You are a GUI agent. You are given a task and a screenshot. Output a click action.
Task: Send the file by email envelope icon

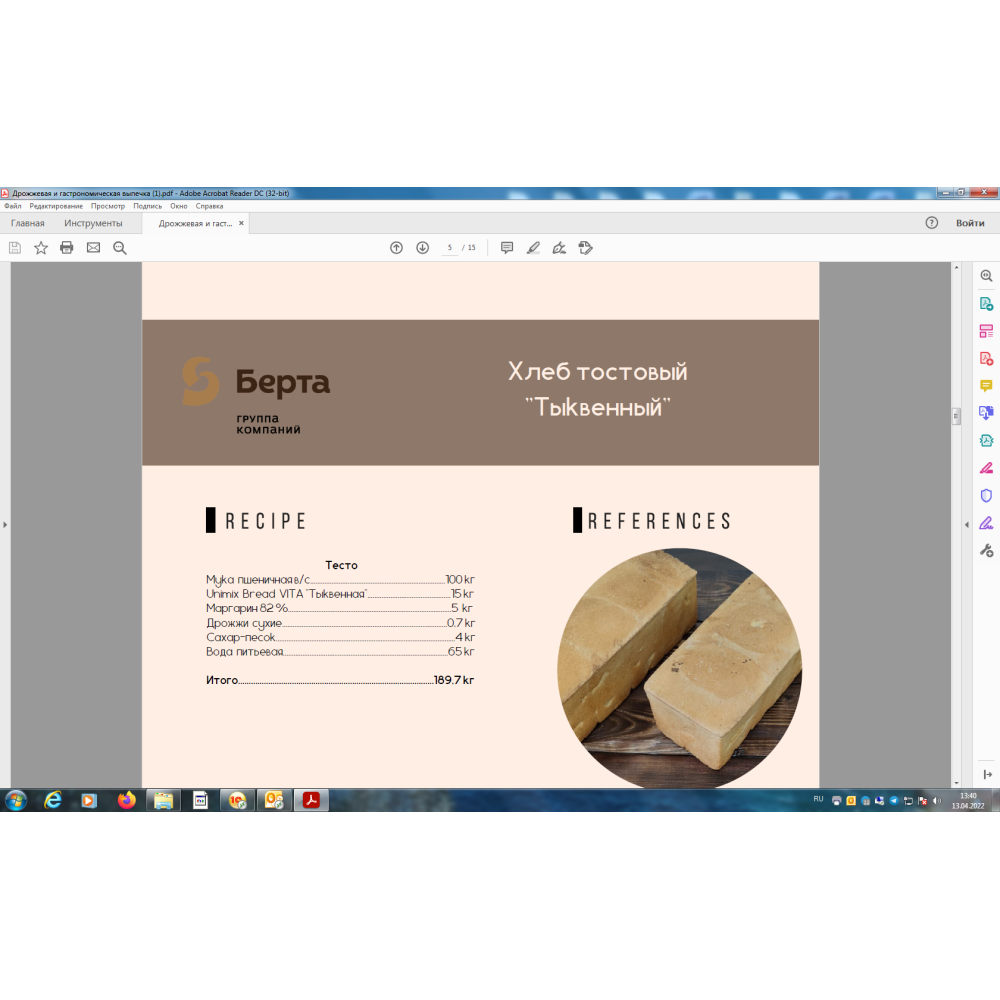(93, 248)
